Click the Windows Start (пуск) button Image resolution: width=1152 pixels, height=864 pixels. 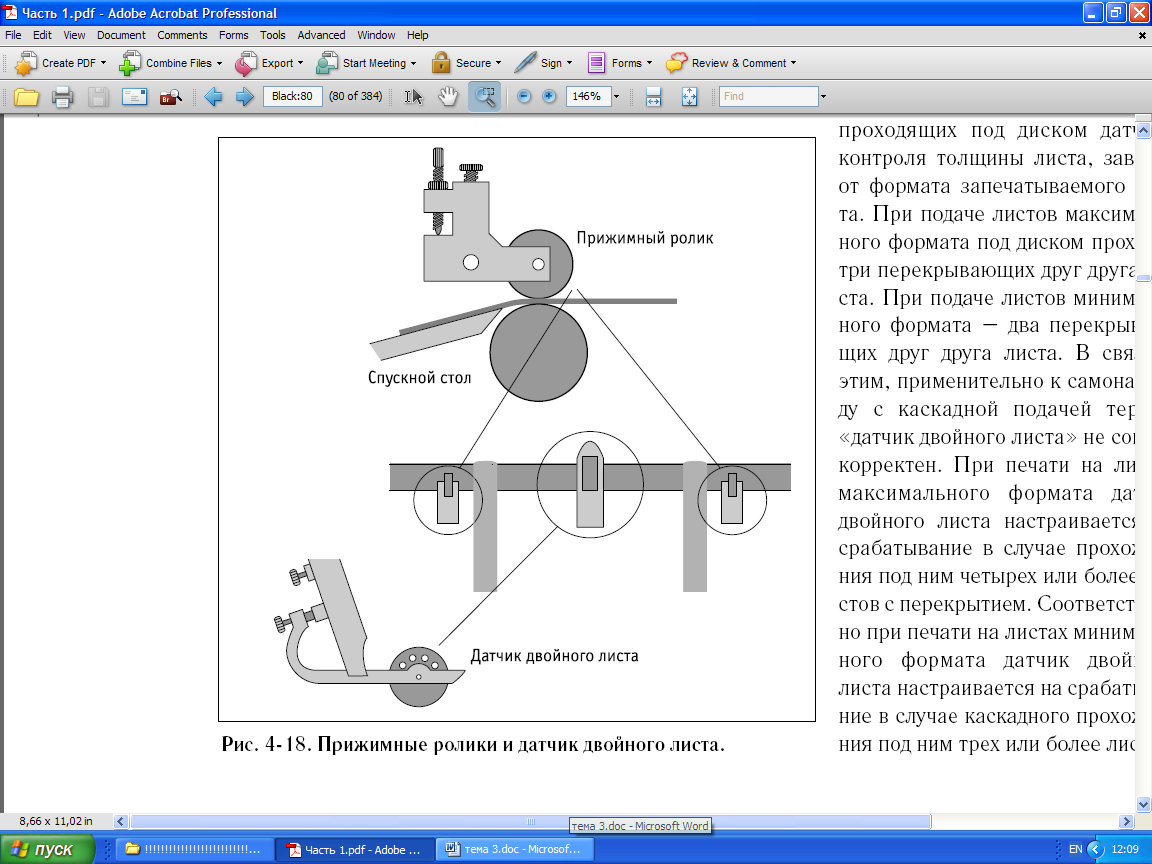tap(47, 849)
